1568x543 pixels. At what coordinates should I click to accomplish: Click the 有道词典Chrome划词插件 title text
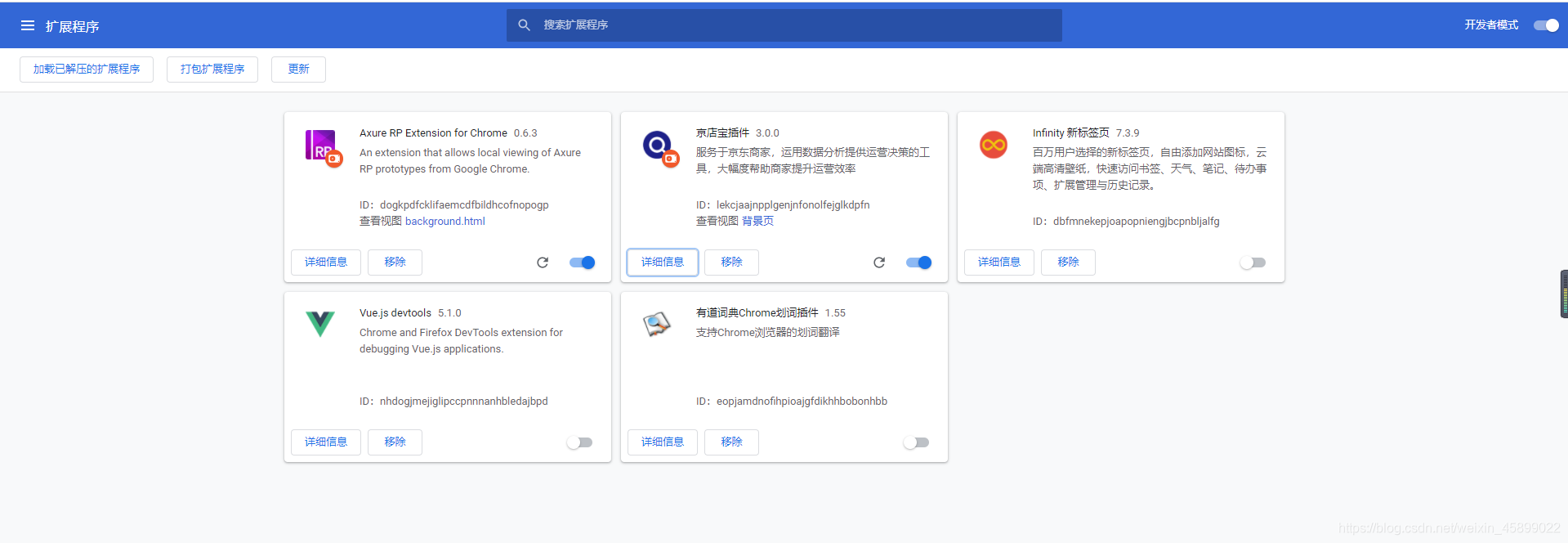757,313
